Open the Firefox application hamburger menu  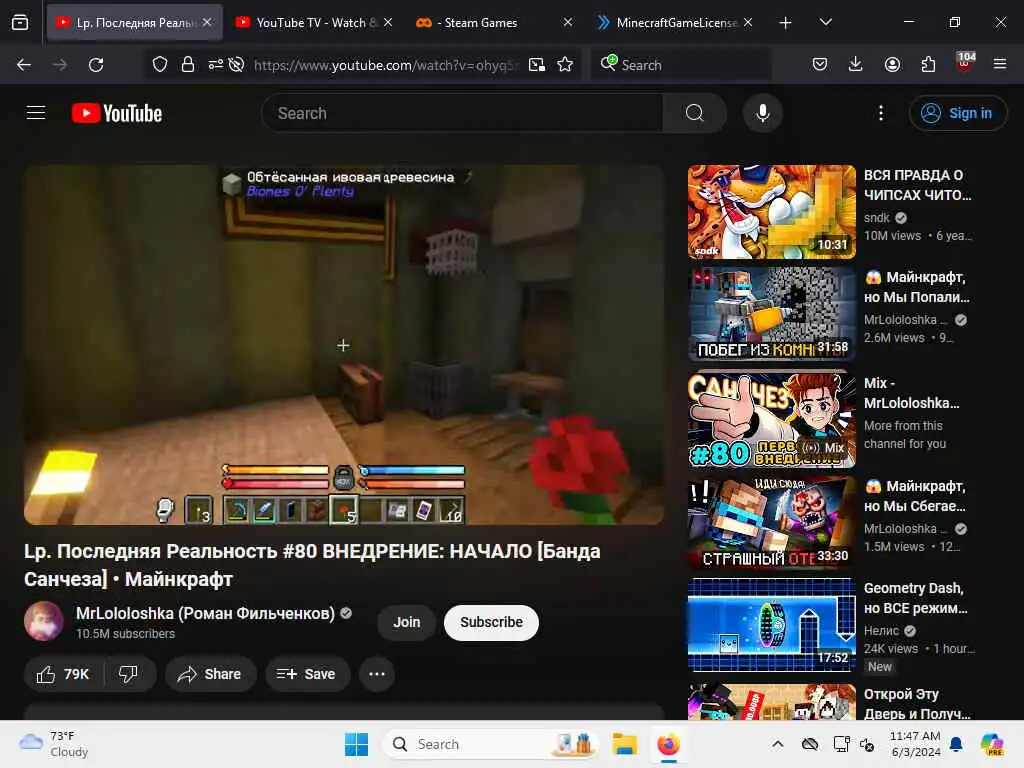[1000, 64]
